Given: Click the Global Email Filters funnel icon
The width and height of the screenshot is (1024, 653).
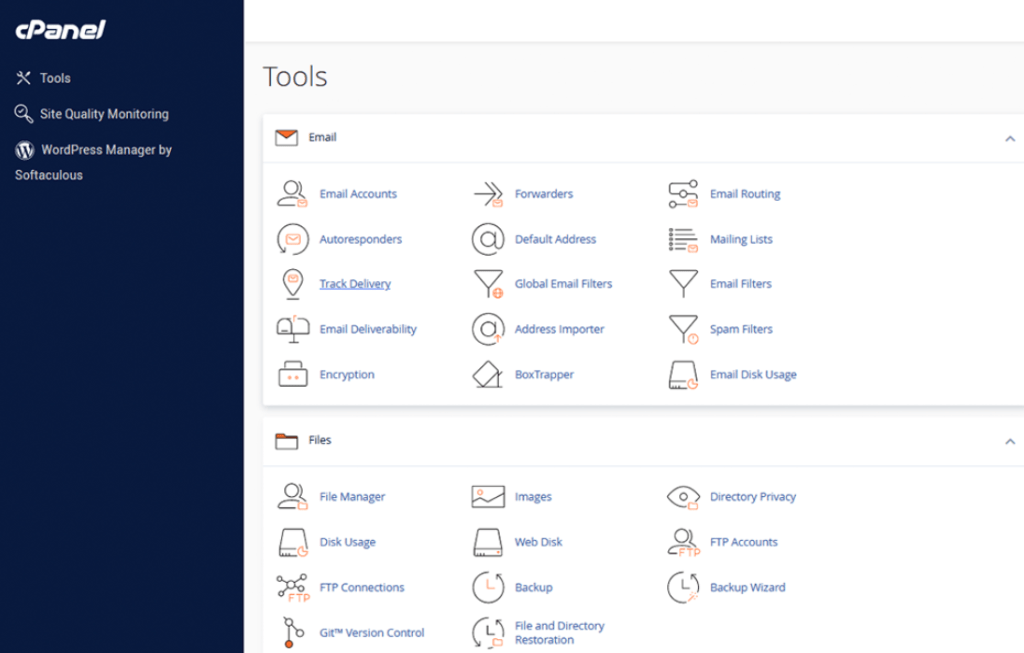Looking at the screenshot, I should click(488, 284).
